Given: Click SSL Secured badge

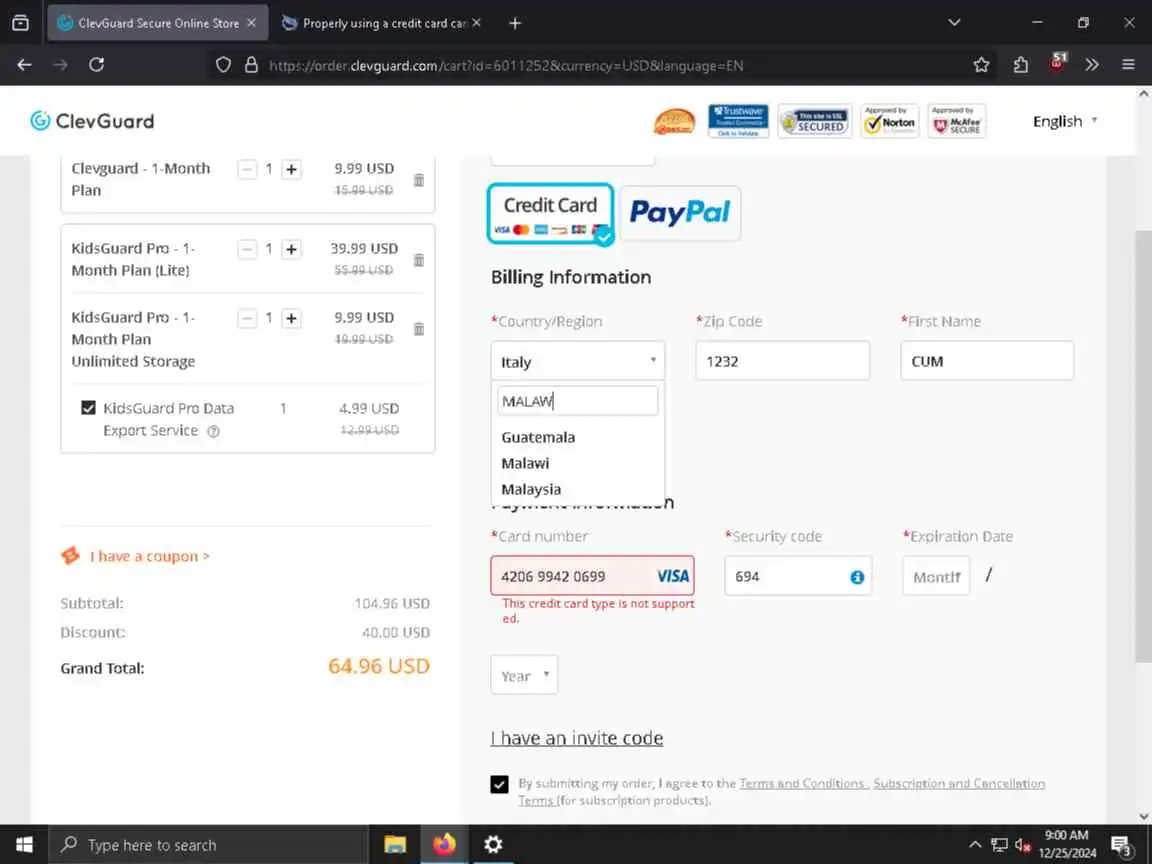Looking at the screenshot, I should pyautogui.click(x=815, y=122).
